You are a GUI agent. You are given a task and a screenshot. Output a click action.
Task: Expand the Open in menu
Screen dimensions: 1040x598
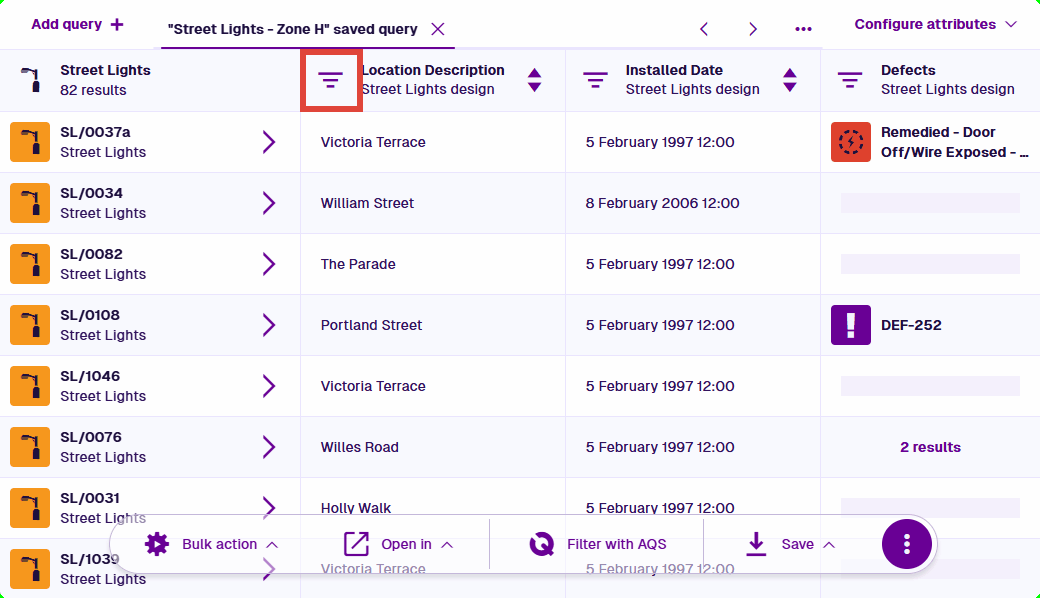coord(398,544)
